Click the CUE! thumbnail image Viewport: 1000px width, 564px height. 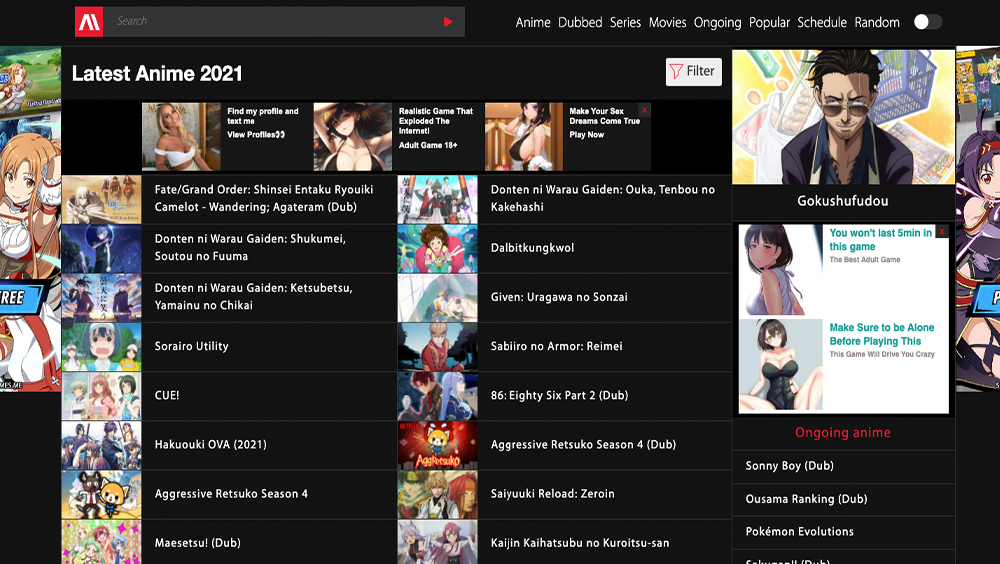coord(101,396)
